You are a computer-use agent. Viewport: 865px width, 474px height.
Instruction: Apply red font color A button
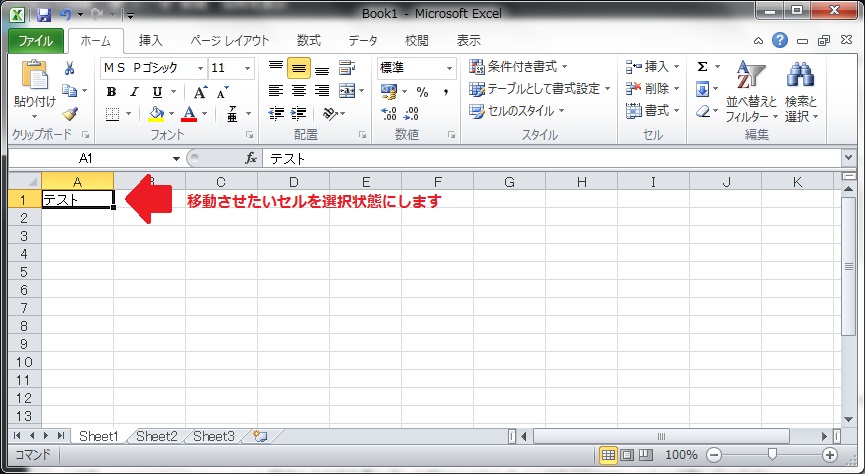[189, 114]
